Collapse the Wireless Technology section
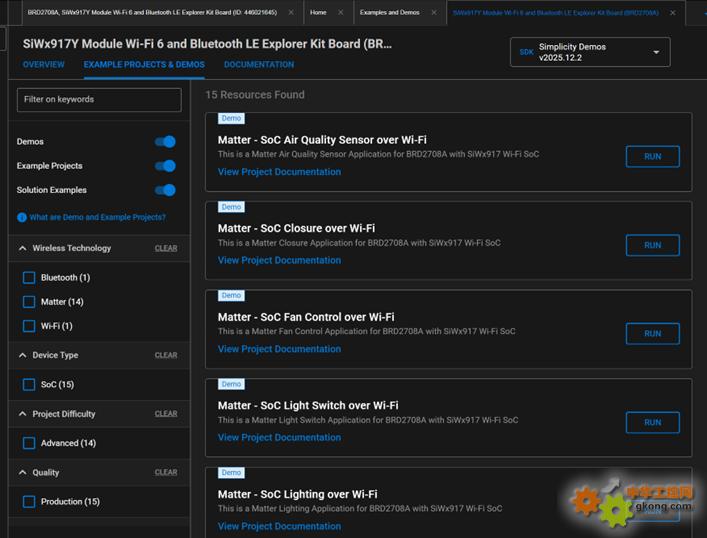Viewport: 707px width, 538px height. point(23,248)
